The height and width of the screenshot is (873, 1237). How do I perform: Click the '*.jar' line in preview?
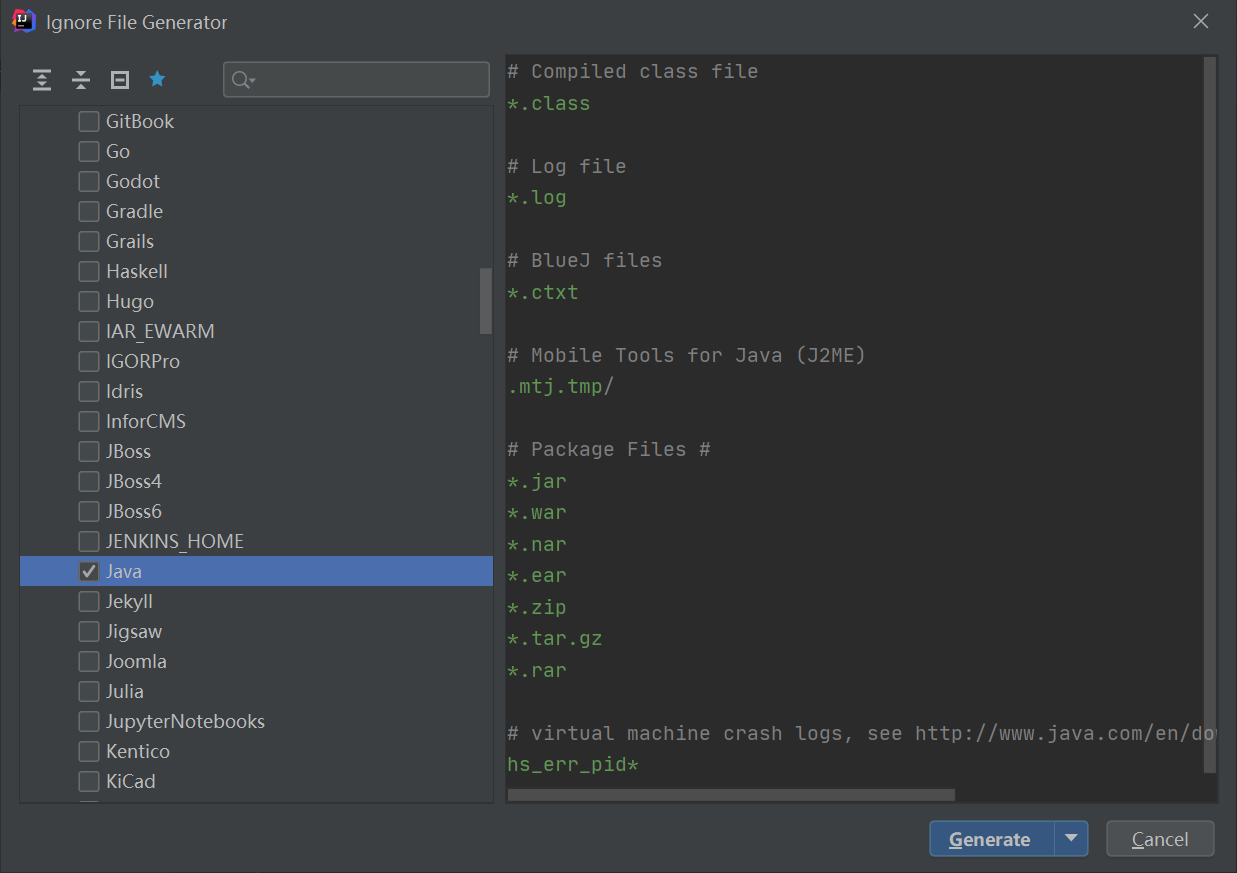537,481
